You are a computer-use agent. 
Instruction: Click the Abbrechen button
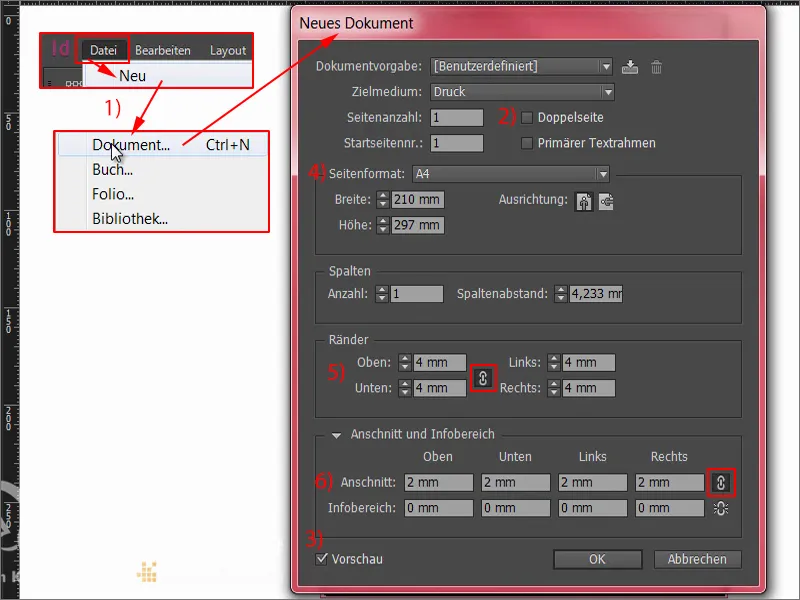tap(697, 559)
